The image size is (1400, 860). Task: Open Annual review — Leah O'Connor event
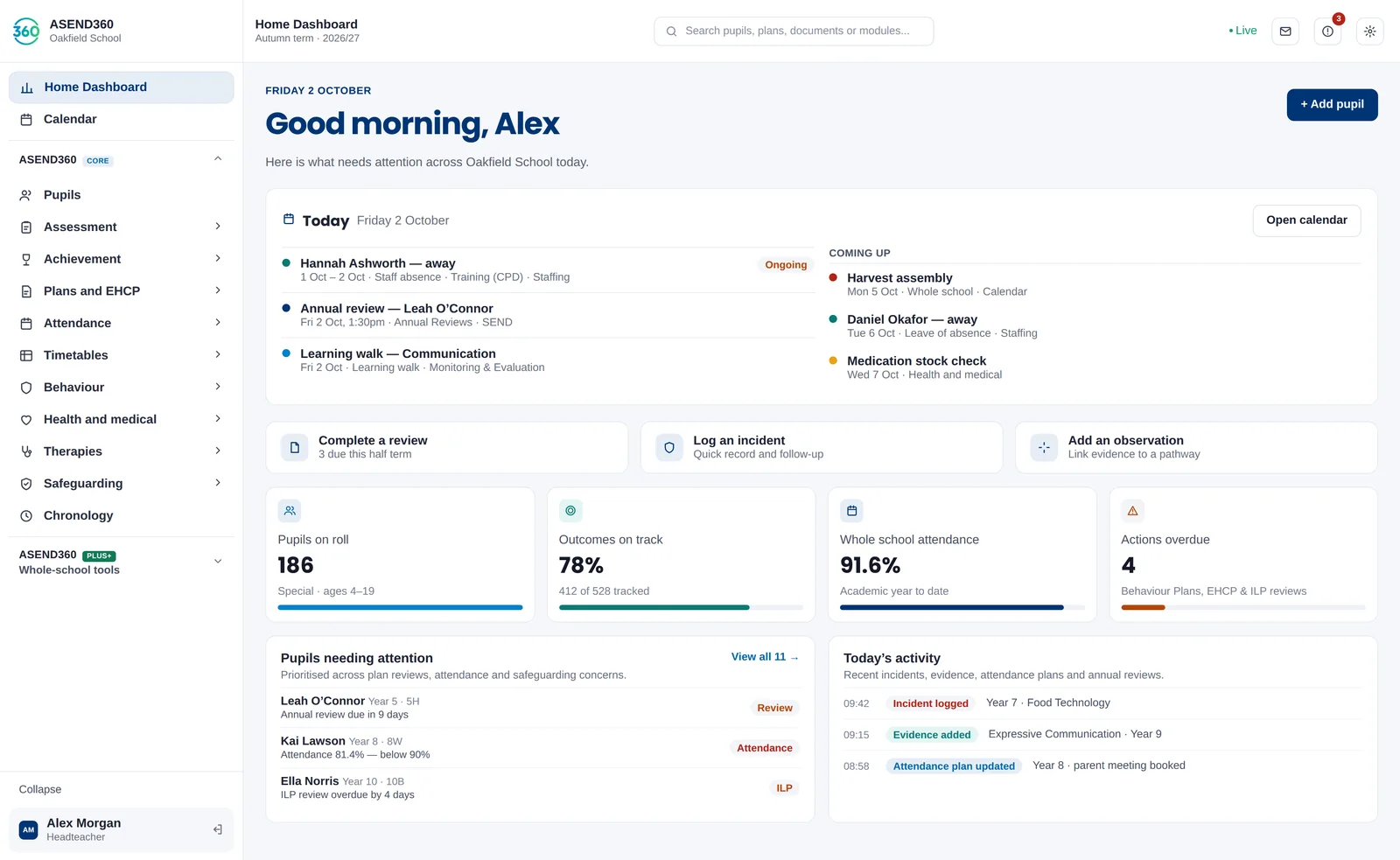pos(547,315)
